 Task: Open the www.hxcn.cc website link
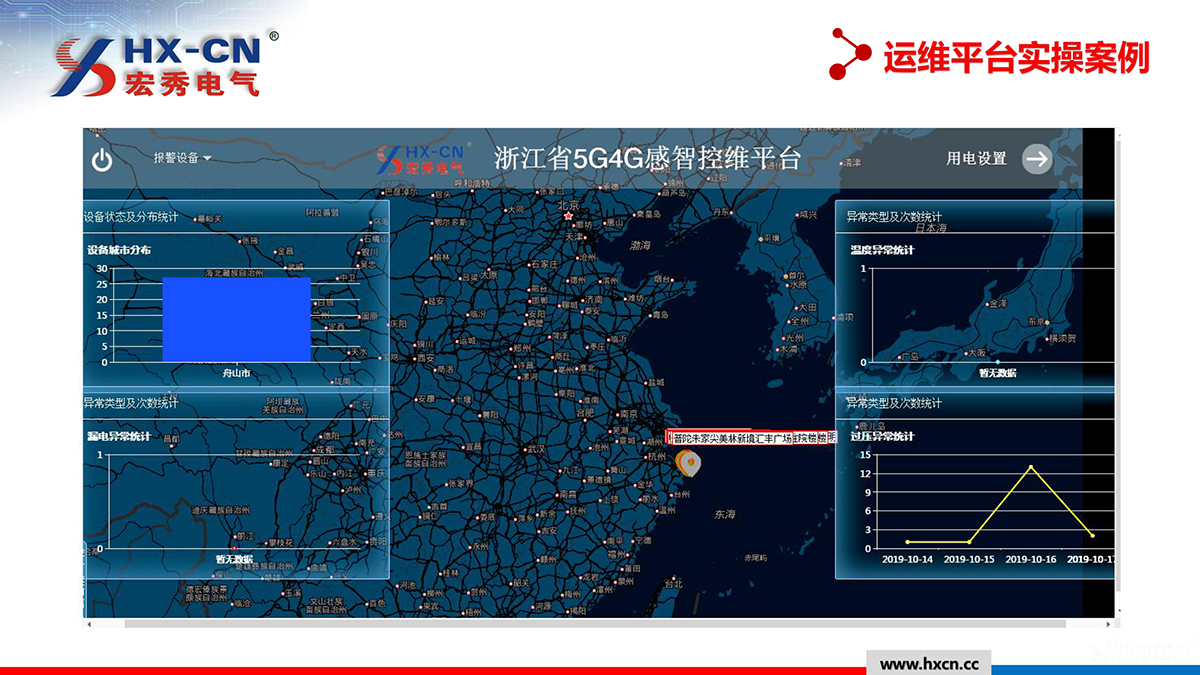928,664
